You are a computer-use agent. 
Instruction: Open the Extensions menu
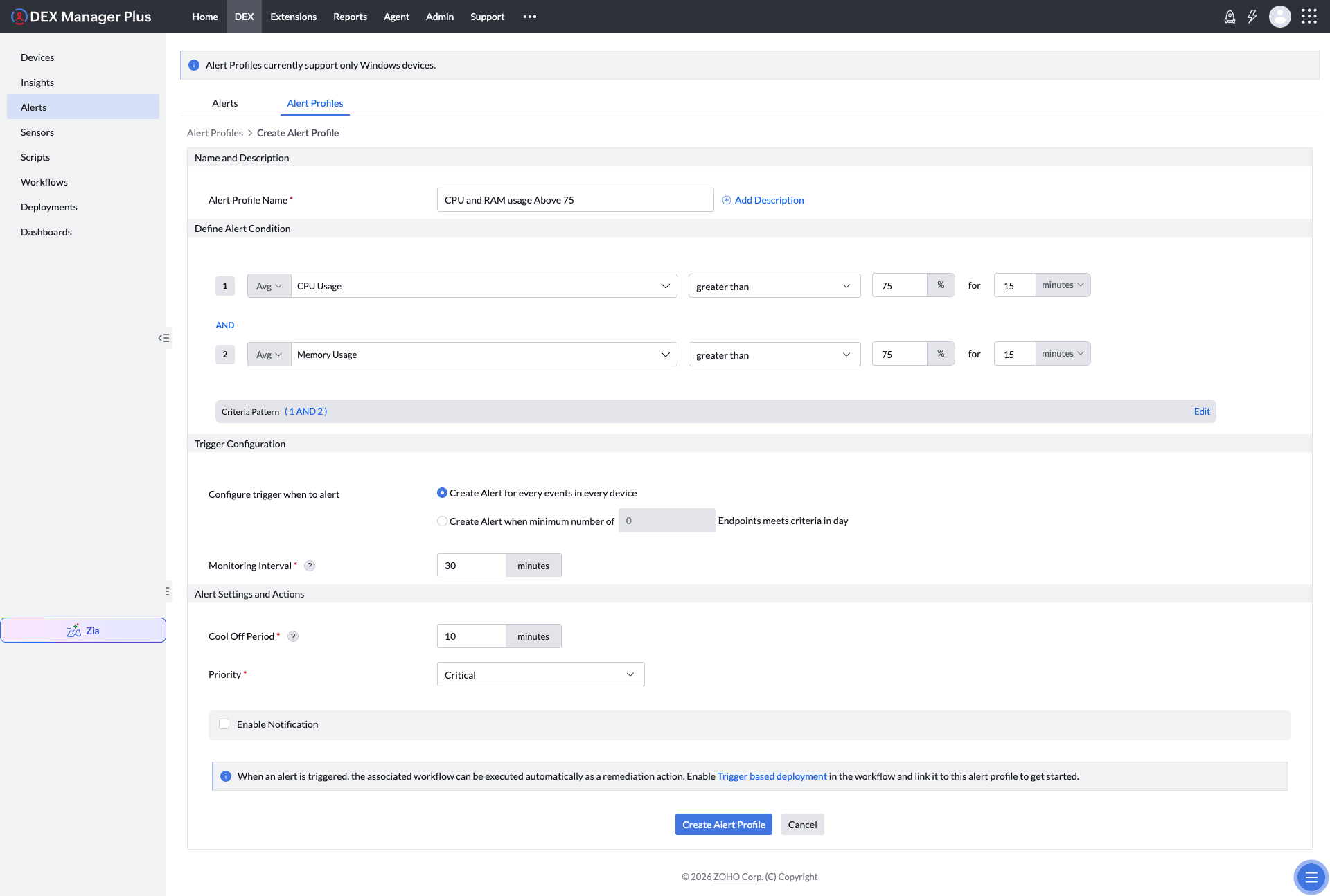[293, 17]
